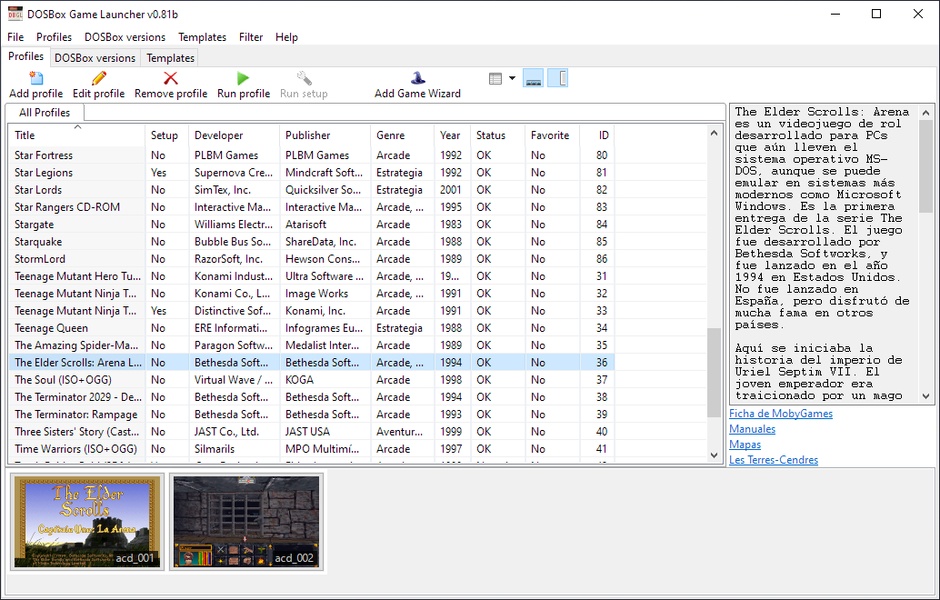Open the Filter menu
The width and height of the screenshot is (940, 600).
tap(251, 37)
